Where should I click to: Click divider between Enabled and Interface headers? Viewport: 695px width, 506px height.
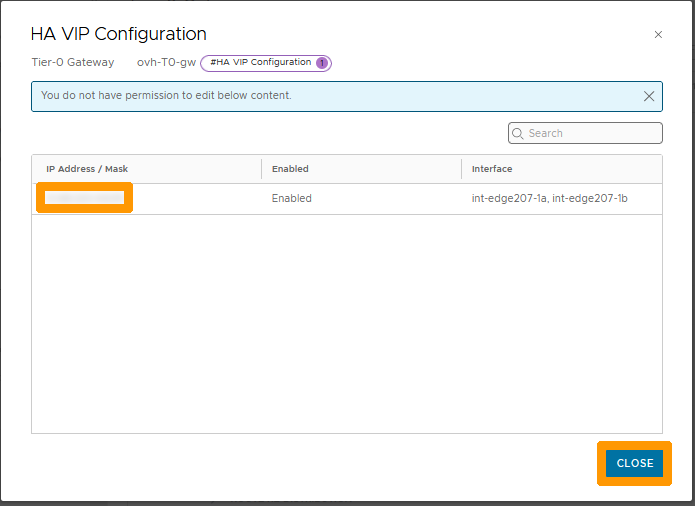pos(461,169)
